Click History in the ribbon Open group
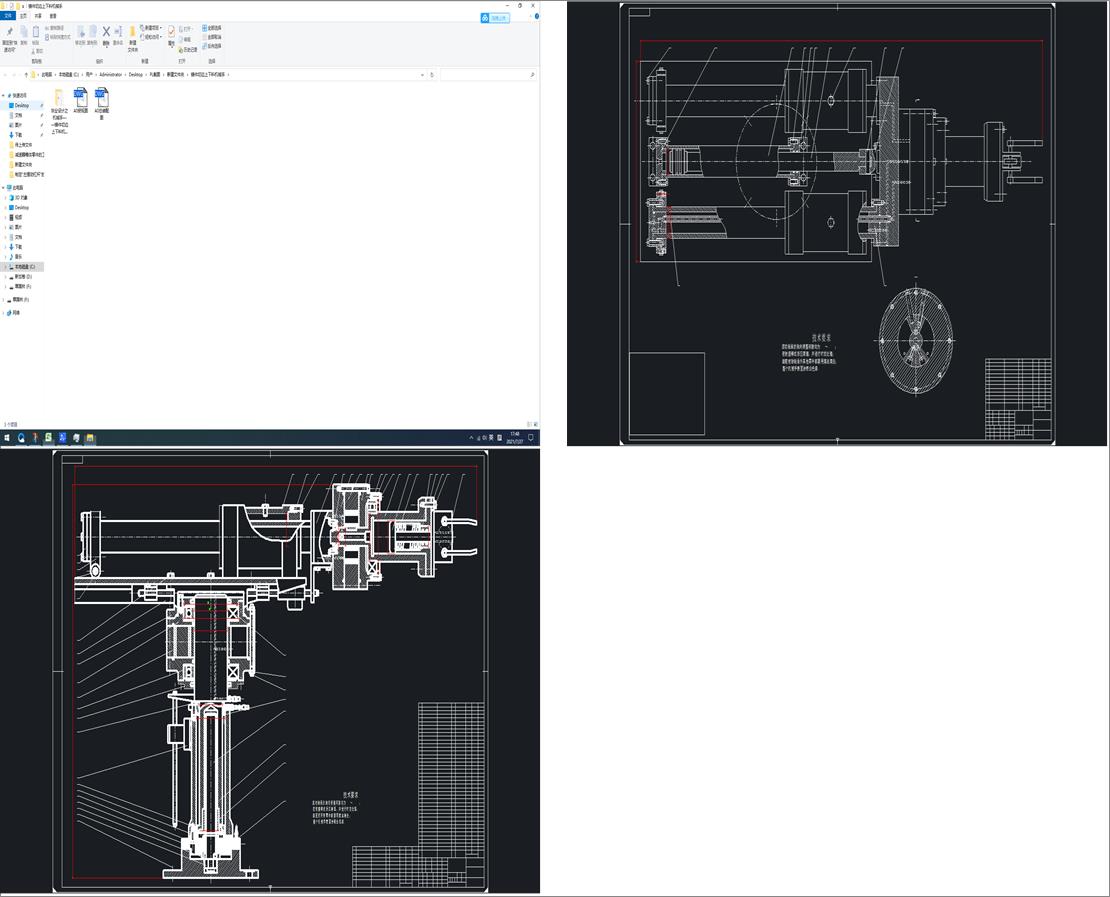1110x897 pixels. click(190, 50)
